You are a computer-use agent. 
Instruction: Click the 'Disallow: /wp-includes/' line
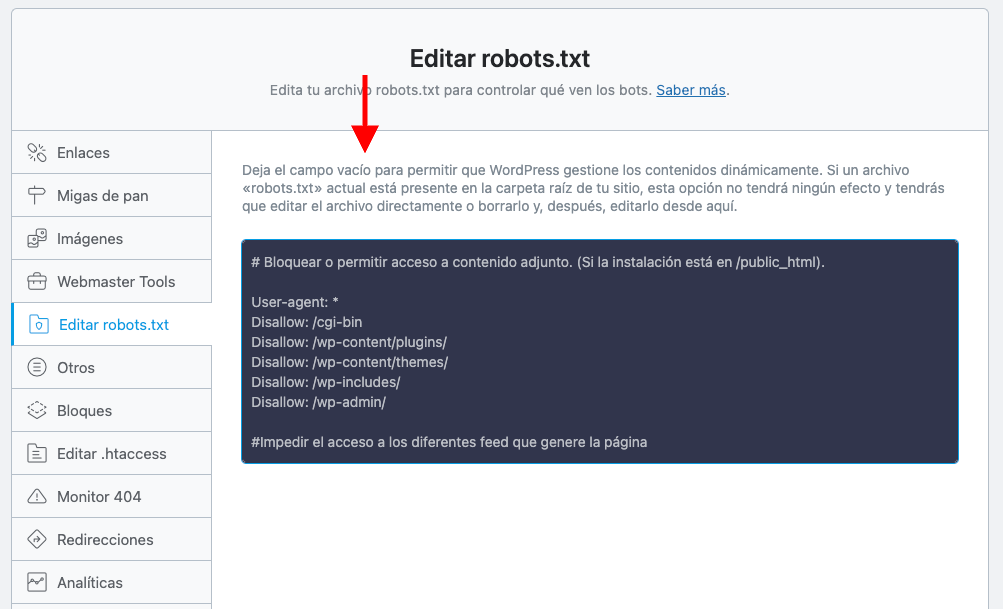pos(326,382)
